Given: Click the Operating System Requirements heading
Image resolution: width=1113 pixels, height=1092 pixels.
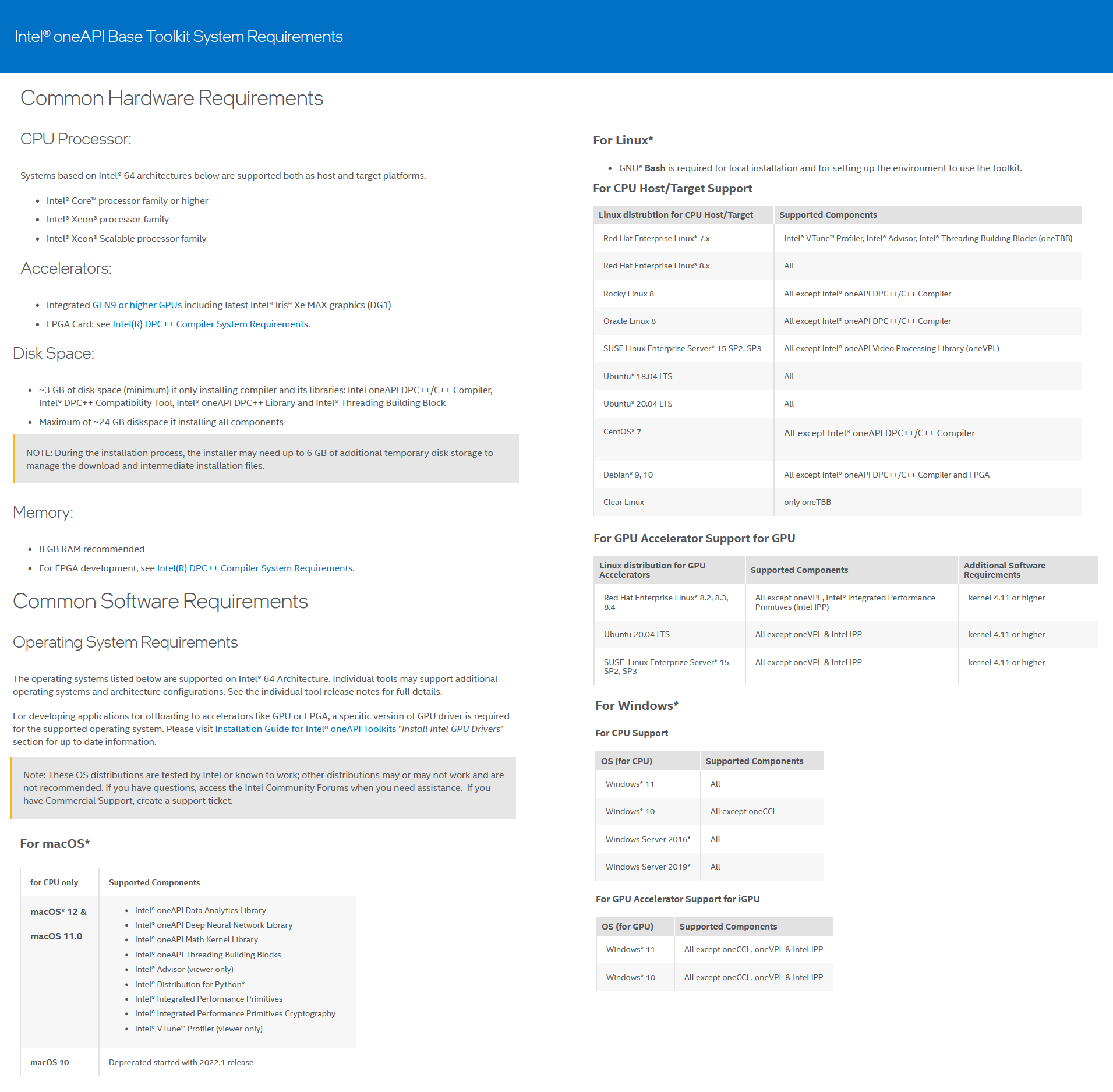Looking at the screenshot, I should [x=125, y=642].
